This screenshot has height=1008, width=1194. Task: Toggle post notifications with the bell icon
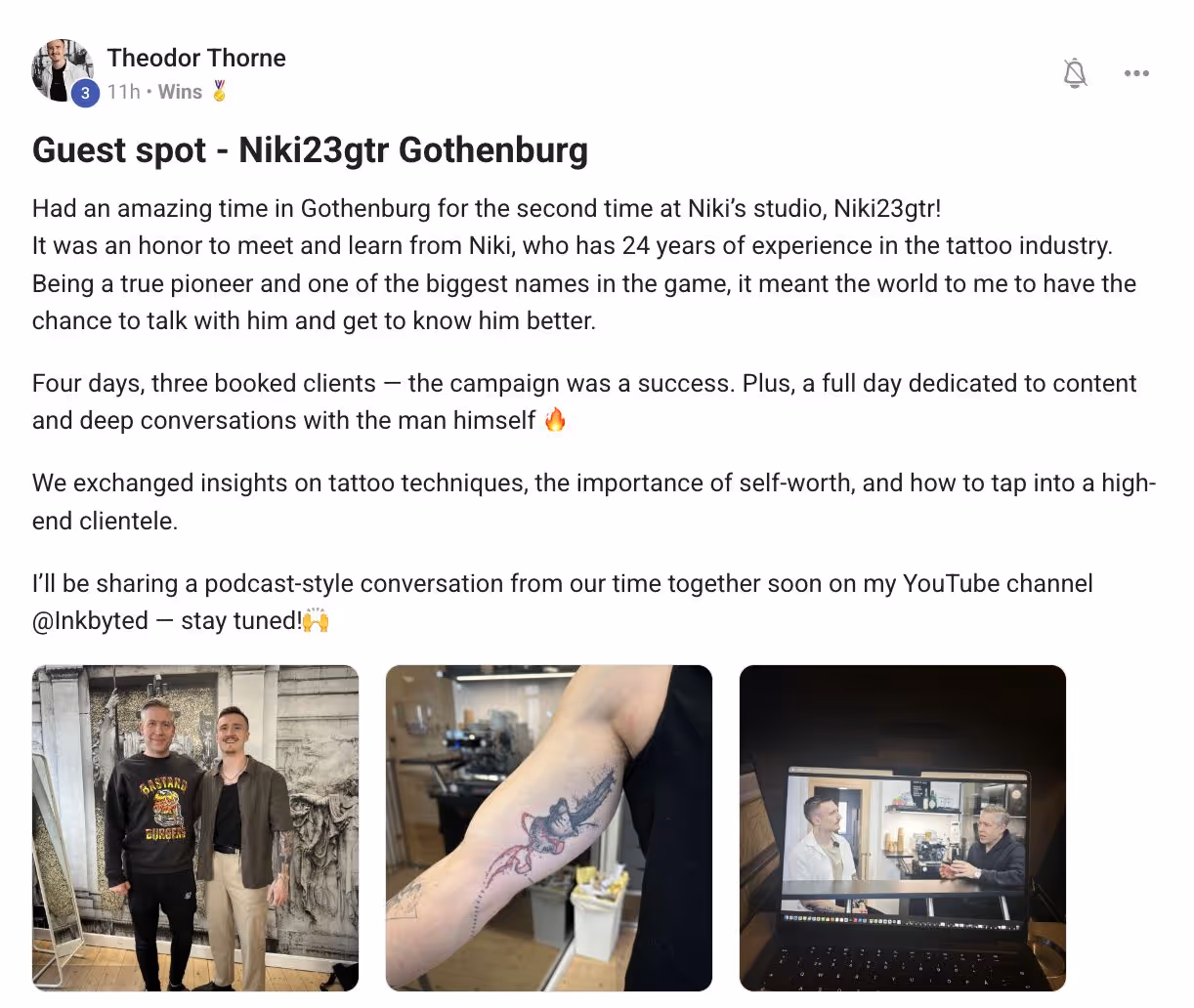point(1075,73)
